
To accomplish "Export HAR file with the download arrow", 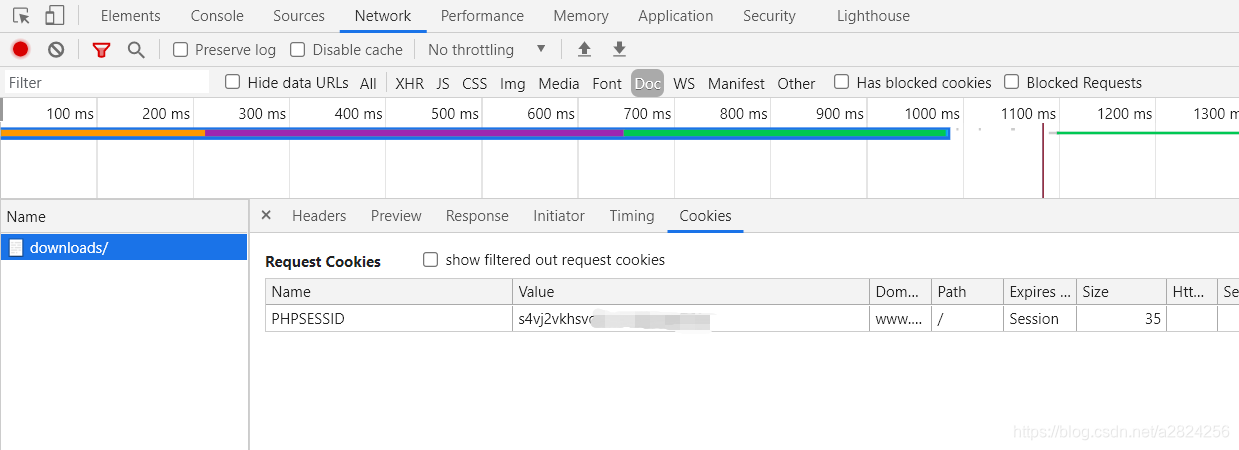I will pos(619,49).
